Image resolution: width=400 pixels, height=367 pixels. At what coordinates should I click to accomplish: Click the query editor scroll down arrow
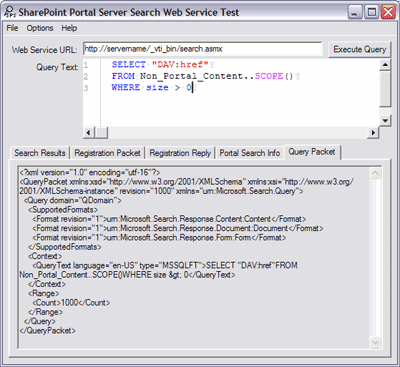pos(385,120)
